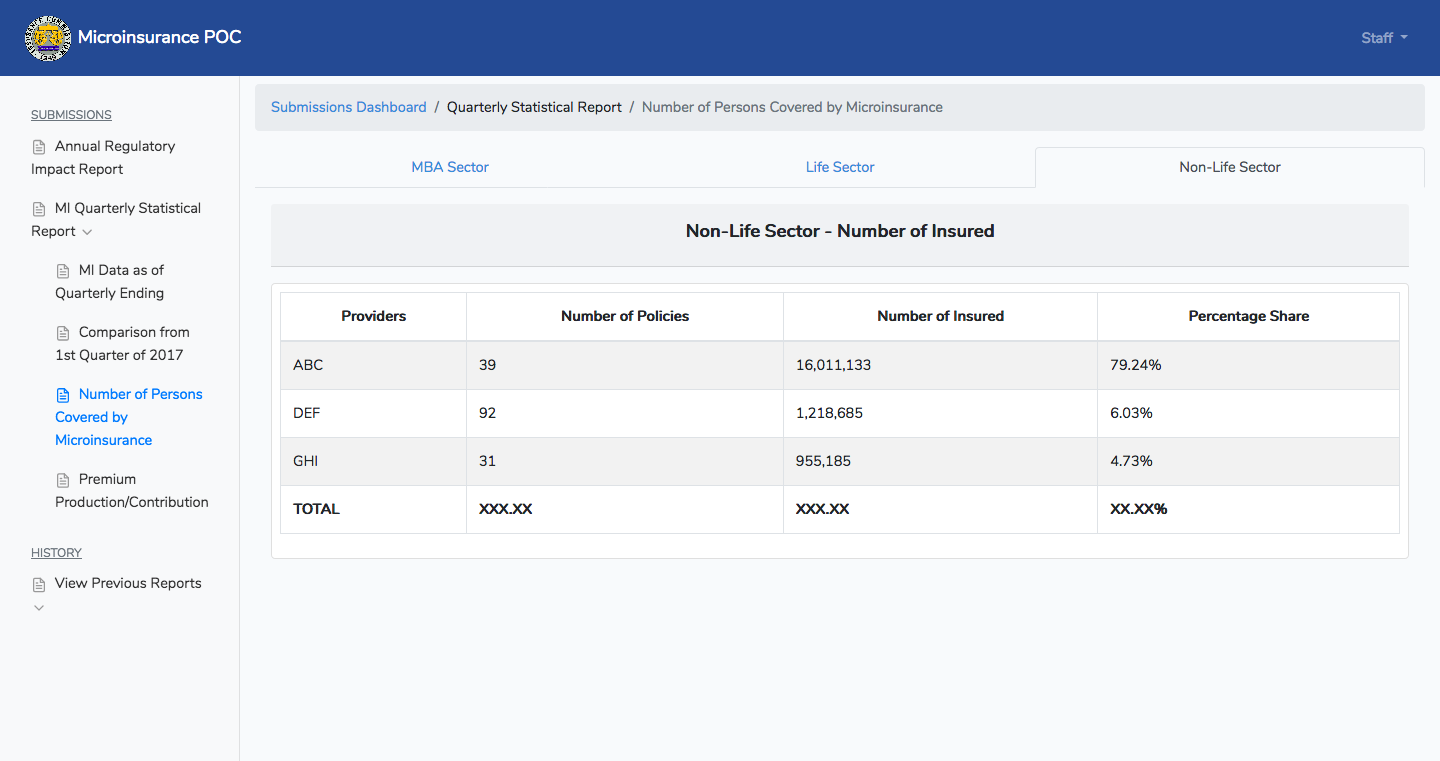The height and width of the screenshot is (761, 1440).
Task: Click the Providers column header
Action: coord(373,316)
